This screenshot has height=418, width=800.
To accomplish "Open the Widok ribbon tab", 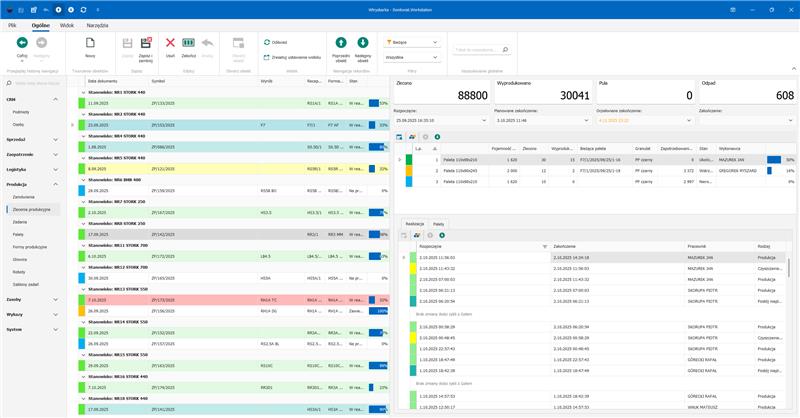I will click(67, 23).
